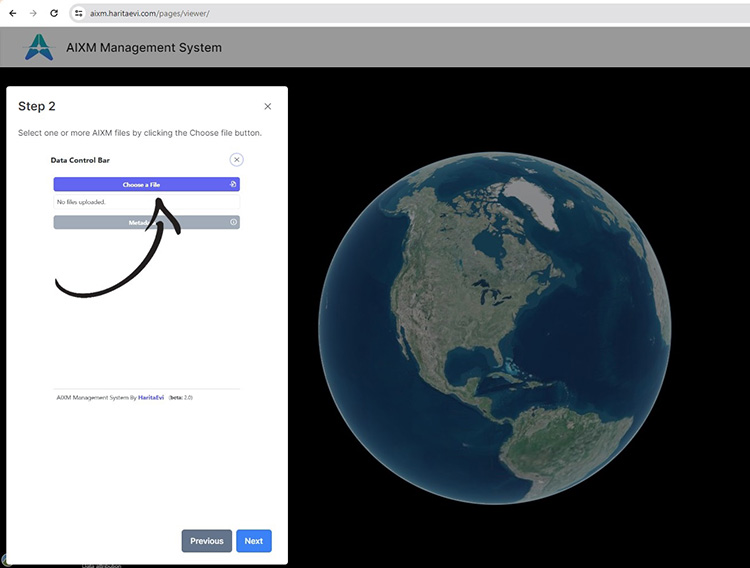
Task: Click the info icon on Metadata bar
Action: 233,222
